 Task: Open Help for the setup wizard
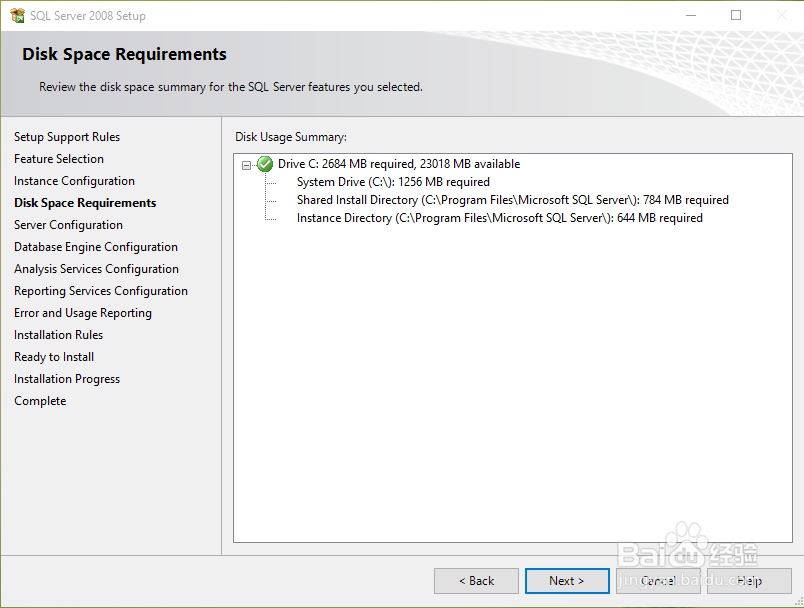click(x=749, y=581)
